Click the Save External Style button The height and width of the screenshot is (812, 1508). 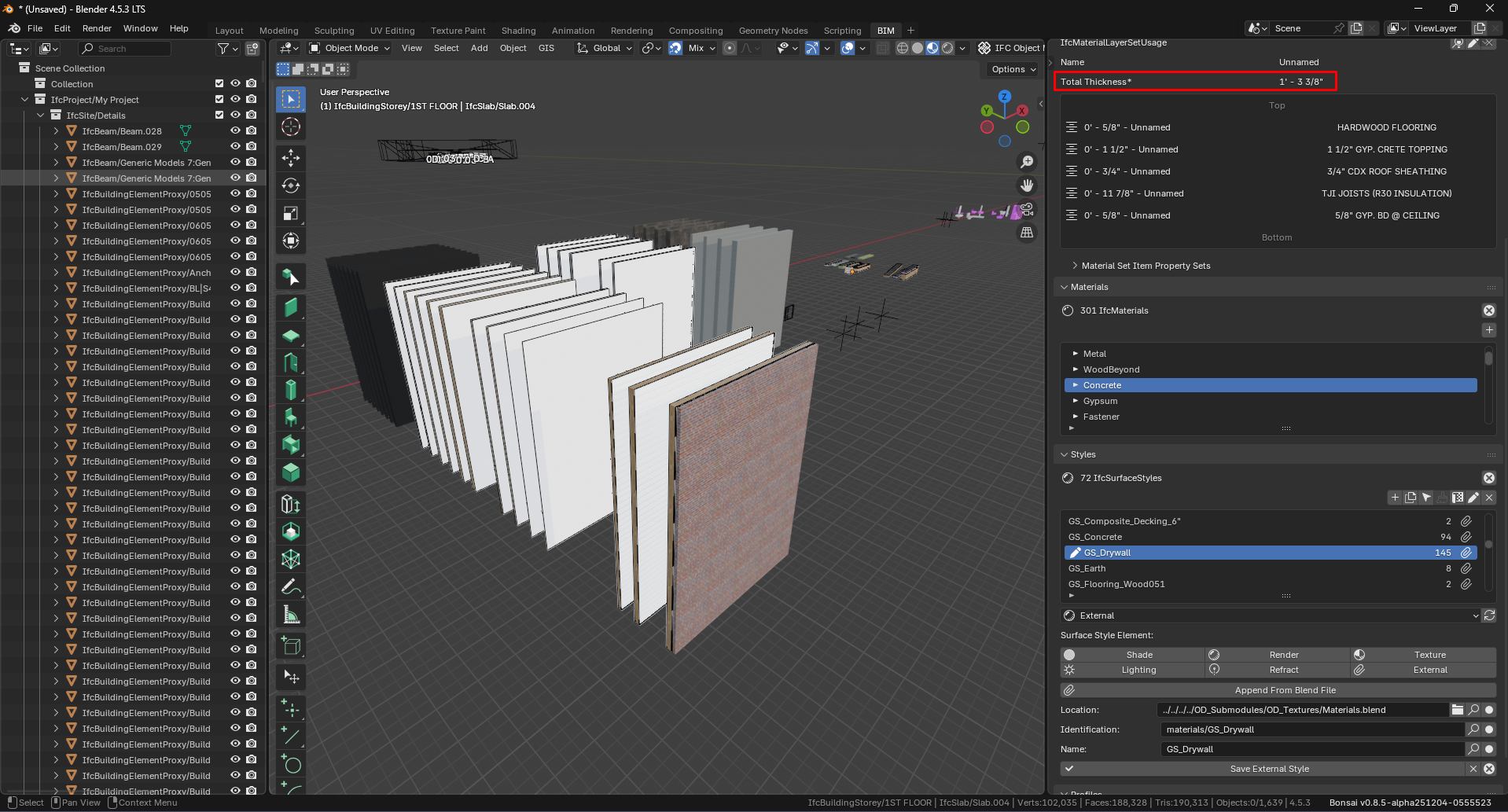pos(1269,769)
